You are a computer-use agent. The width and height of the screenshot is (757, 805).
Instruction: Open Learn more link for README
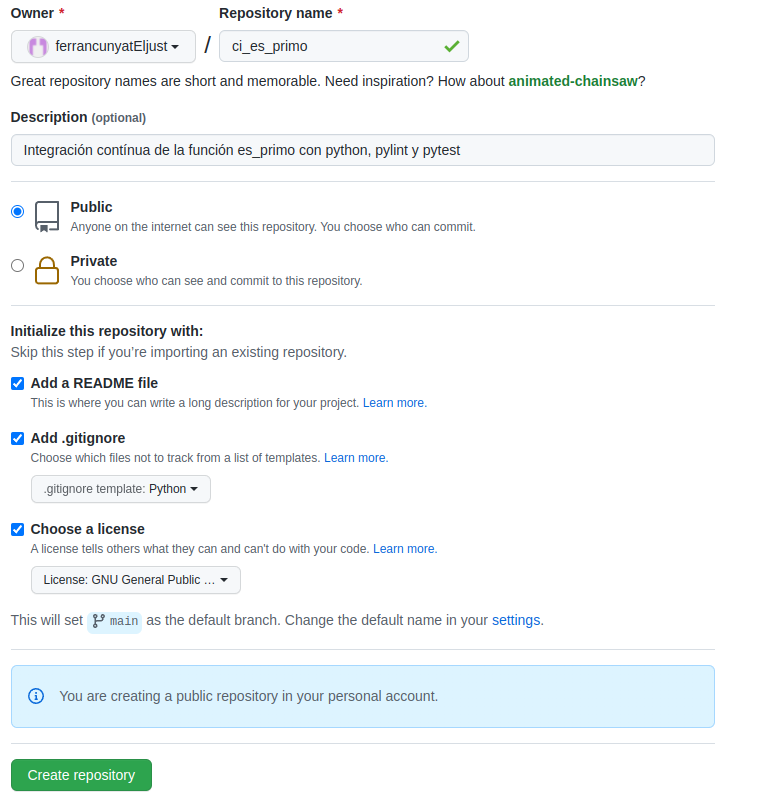click(395, 403)
